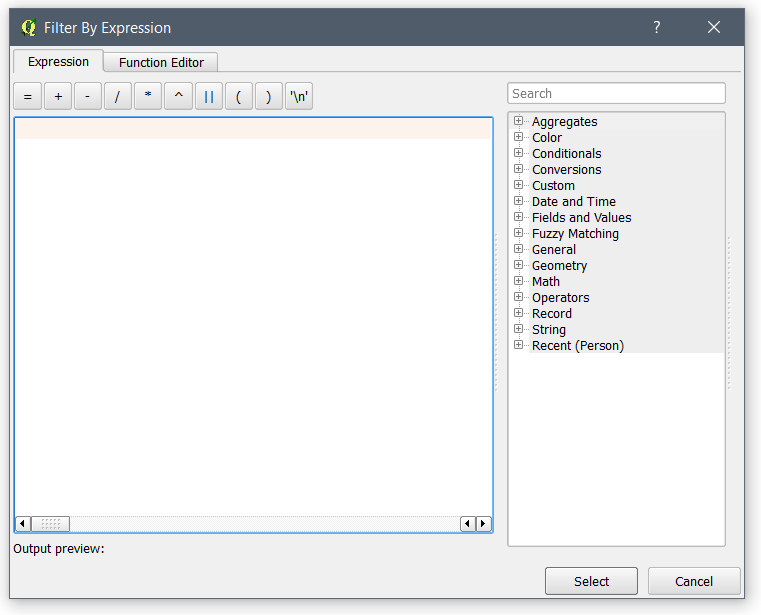The image size is (761, 615).
Task: Insert the string concatenation || operator
Action: point(208,97)
